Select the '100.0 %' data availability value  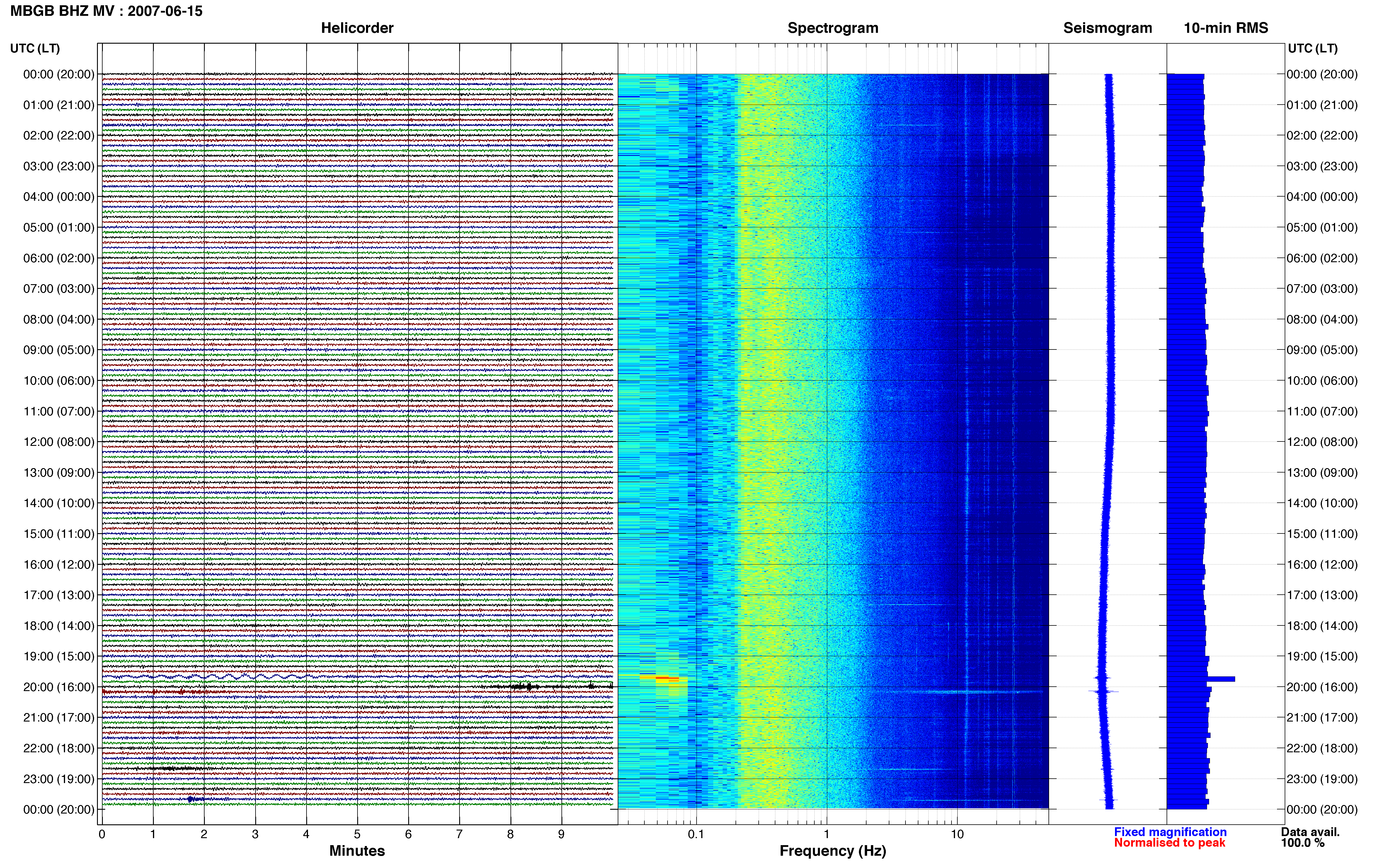(x=1302, y=843)
